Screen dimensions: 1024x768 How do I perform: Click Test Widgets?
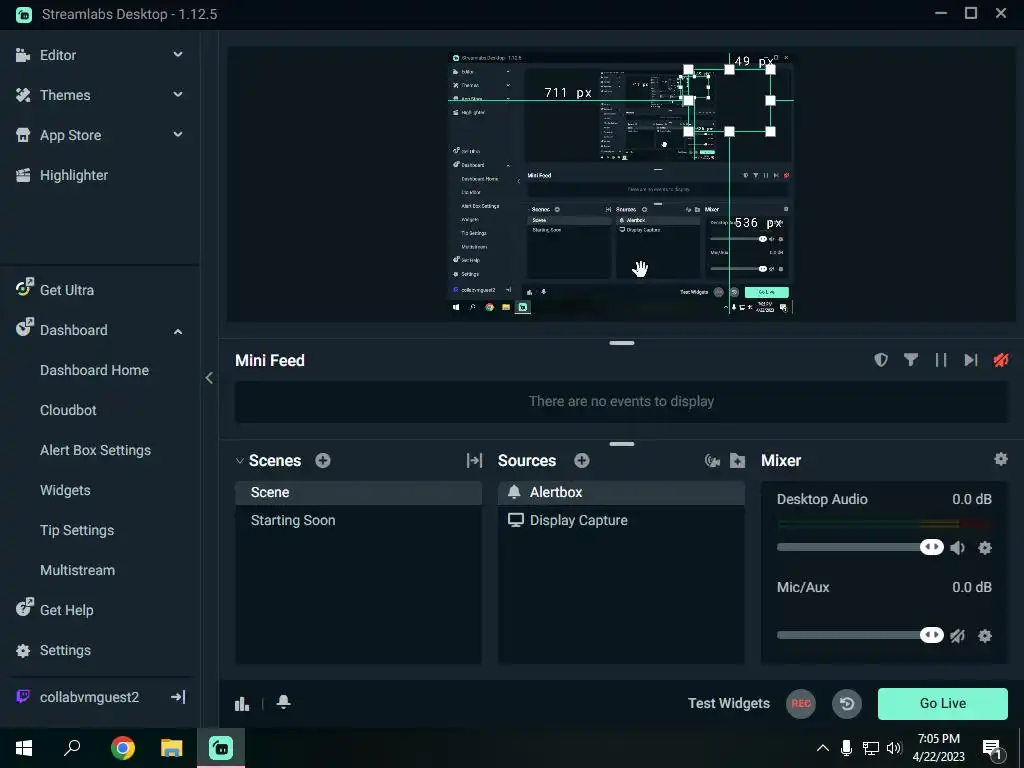click(x=729, y=703)
